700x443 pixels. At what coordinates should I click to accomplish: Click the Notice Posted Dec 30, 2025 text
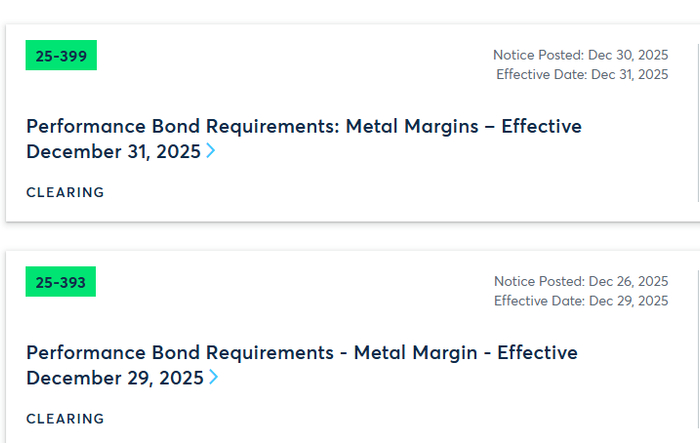click(580, 55)
